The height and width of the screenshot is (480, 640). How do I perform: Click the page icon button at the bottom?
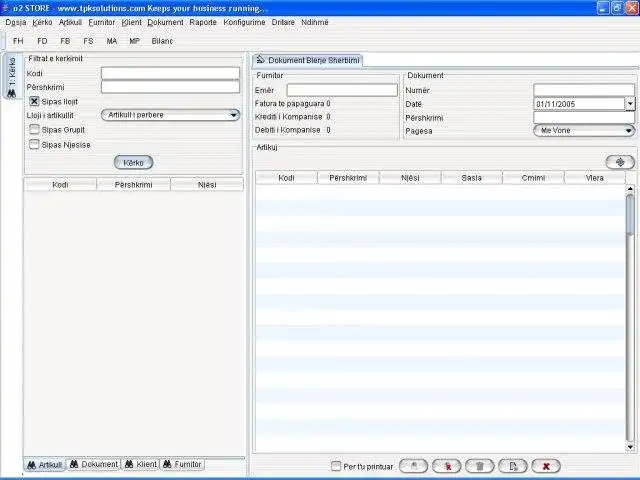click(x=513, y=466)
